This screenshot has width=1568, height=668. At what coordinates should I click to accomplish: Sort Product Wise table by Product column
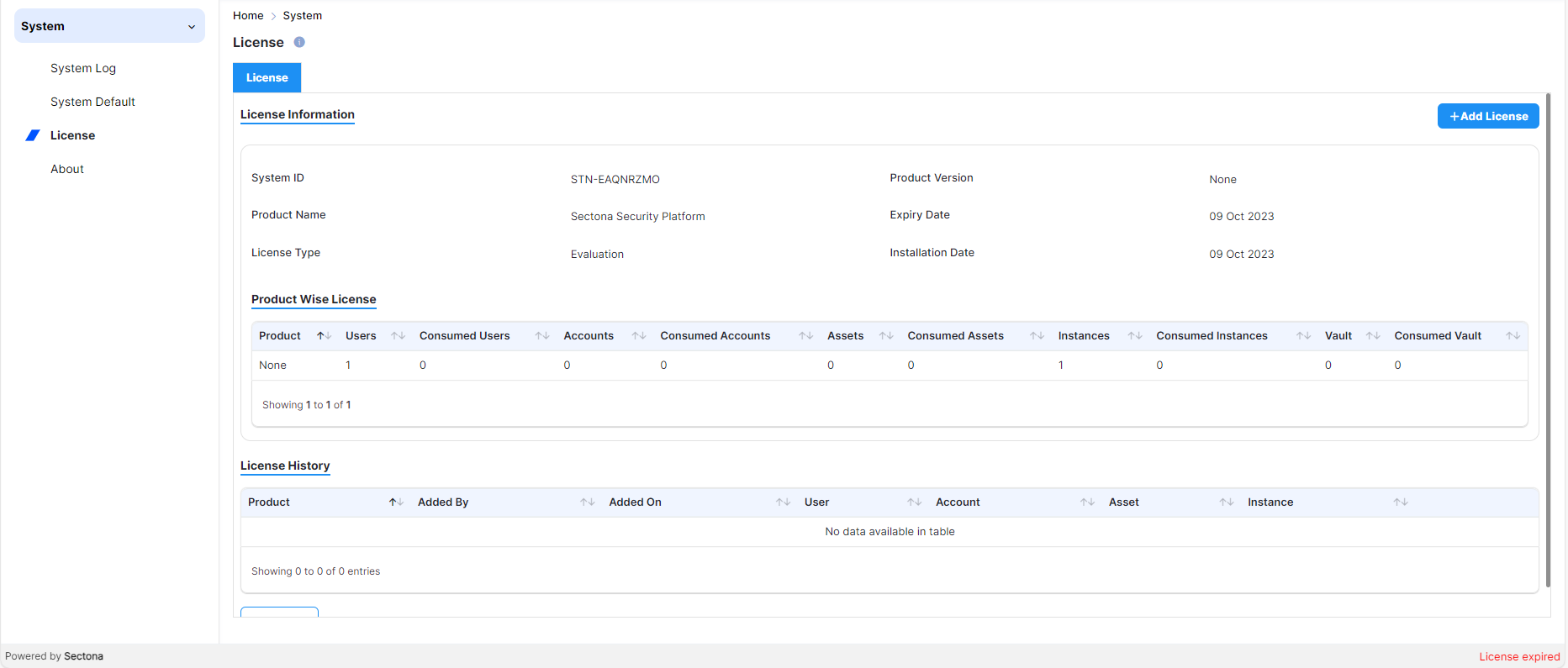pyautogui.click(x=324, y=336)
